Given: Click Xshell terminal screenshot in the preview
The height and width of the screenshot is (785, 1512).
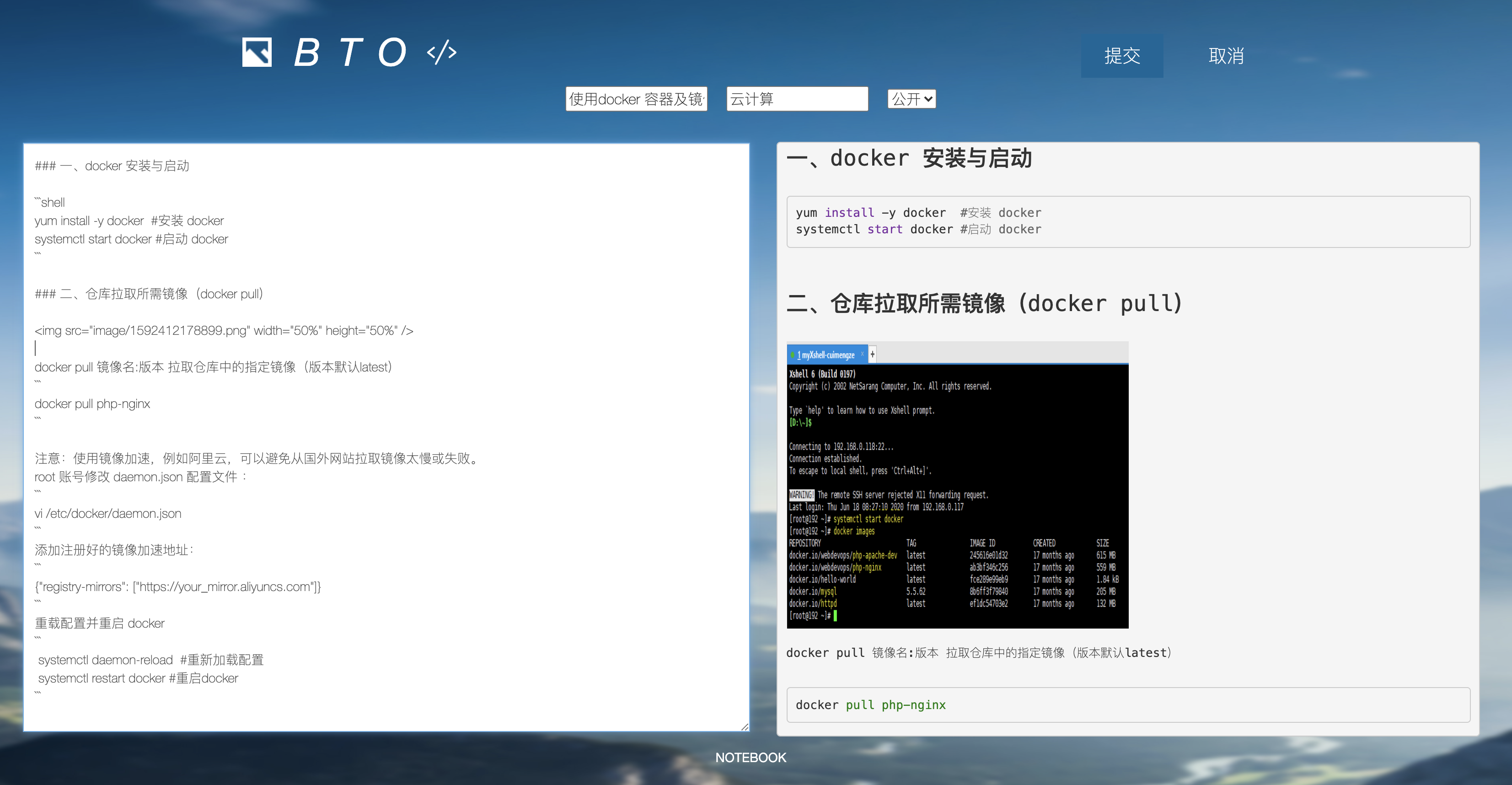Looking at the screenshot, I should (x=957, y=485).
